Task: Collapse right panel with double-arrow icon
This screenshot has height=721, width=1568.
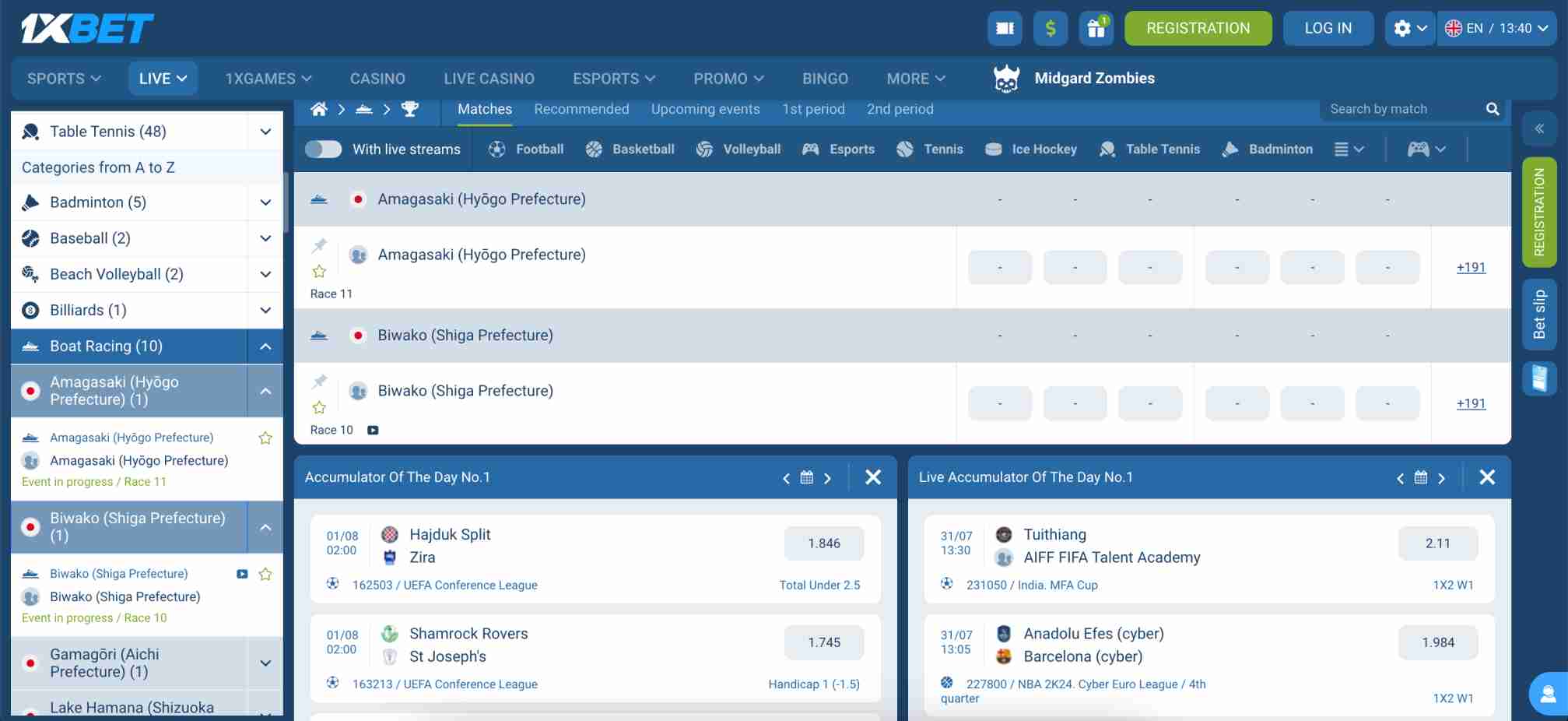Action: tap(1539, 129)
